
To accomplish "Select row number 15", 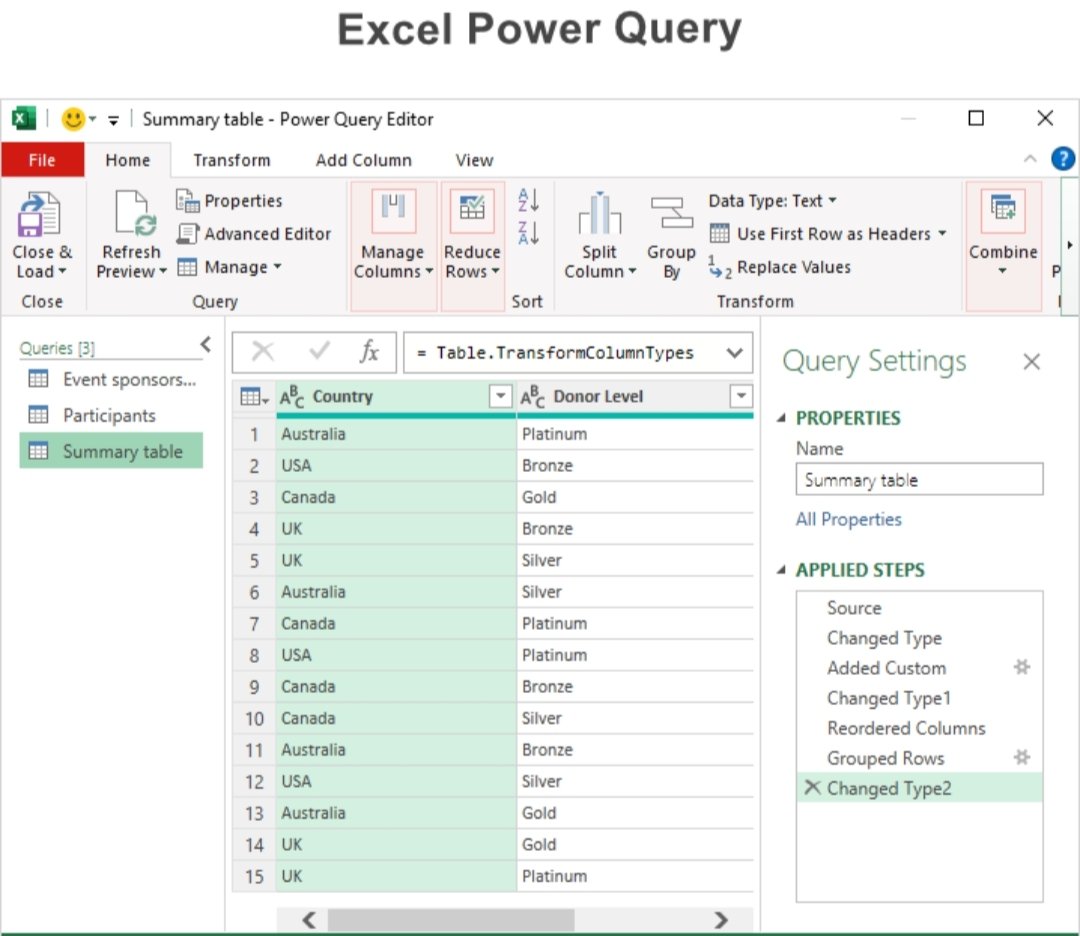I will 254,876.
